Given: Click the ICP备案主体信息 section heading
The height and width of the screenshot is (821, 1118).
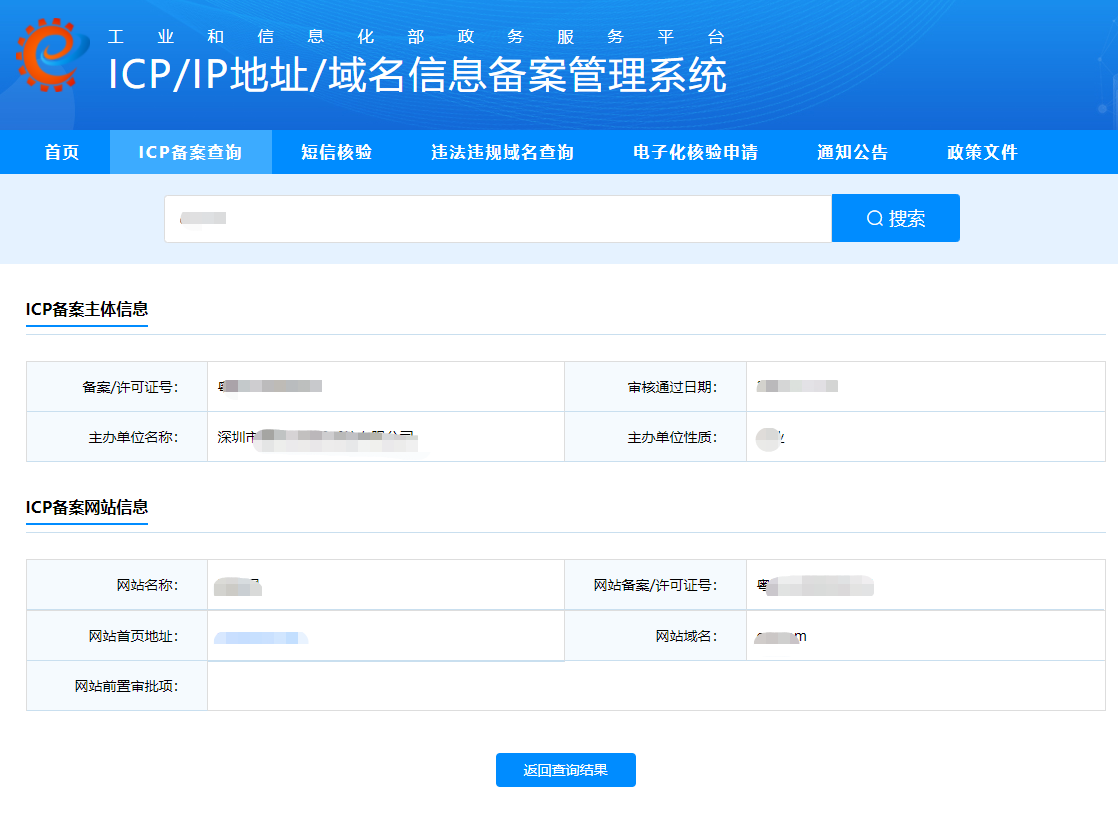Looking at the screenshot, I should tap(87, 309).
